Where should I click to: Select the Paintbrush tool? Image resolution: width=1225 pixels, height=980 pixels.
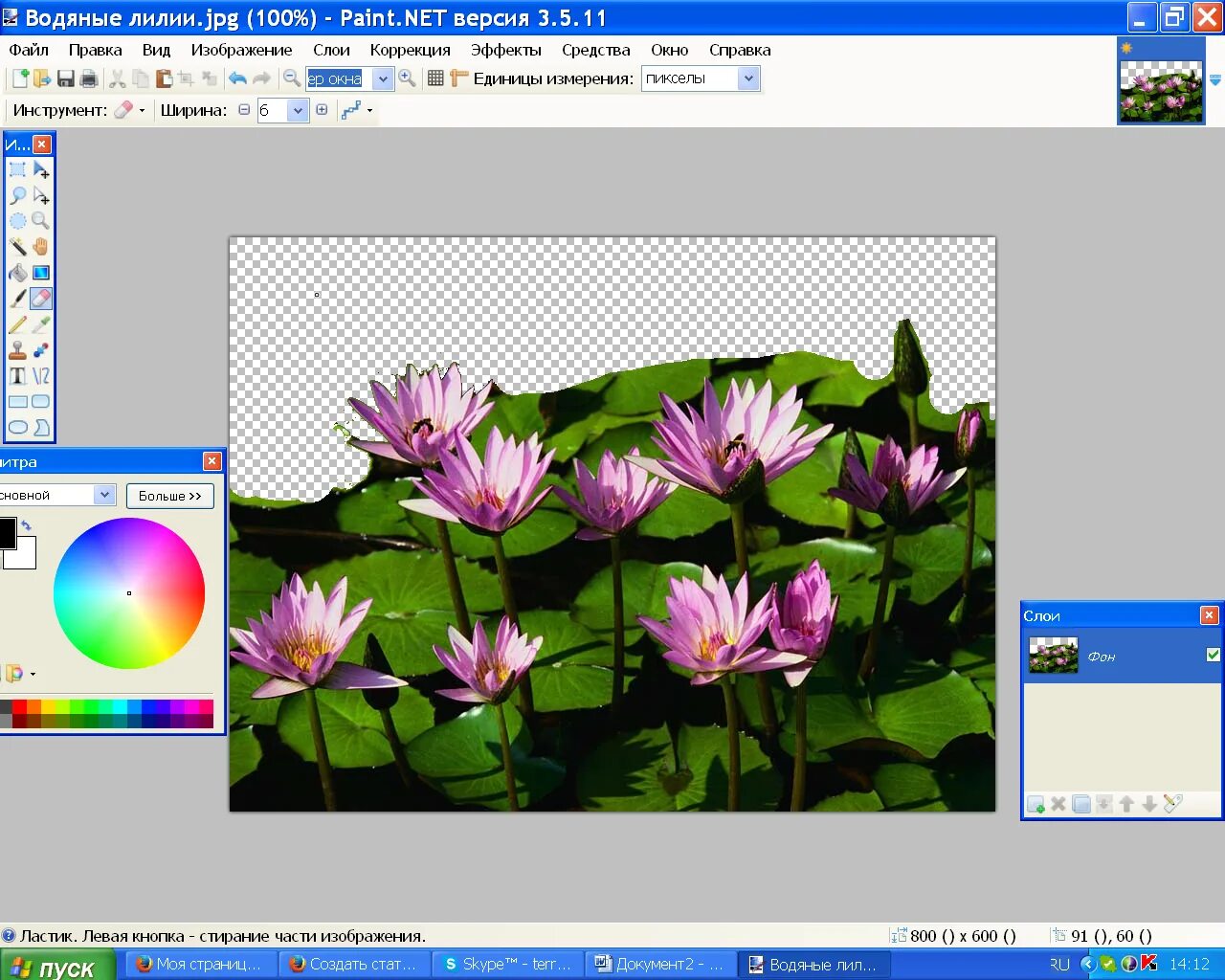(17, 299)
